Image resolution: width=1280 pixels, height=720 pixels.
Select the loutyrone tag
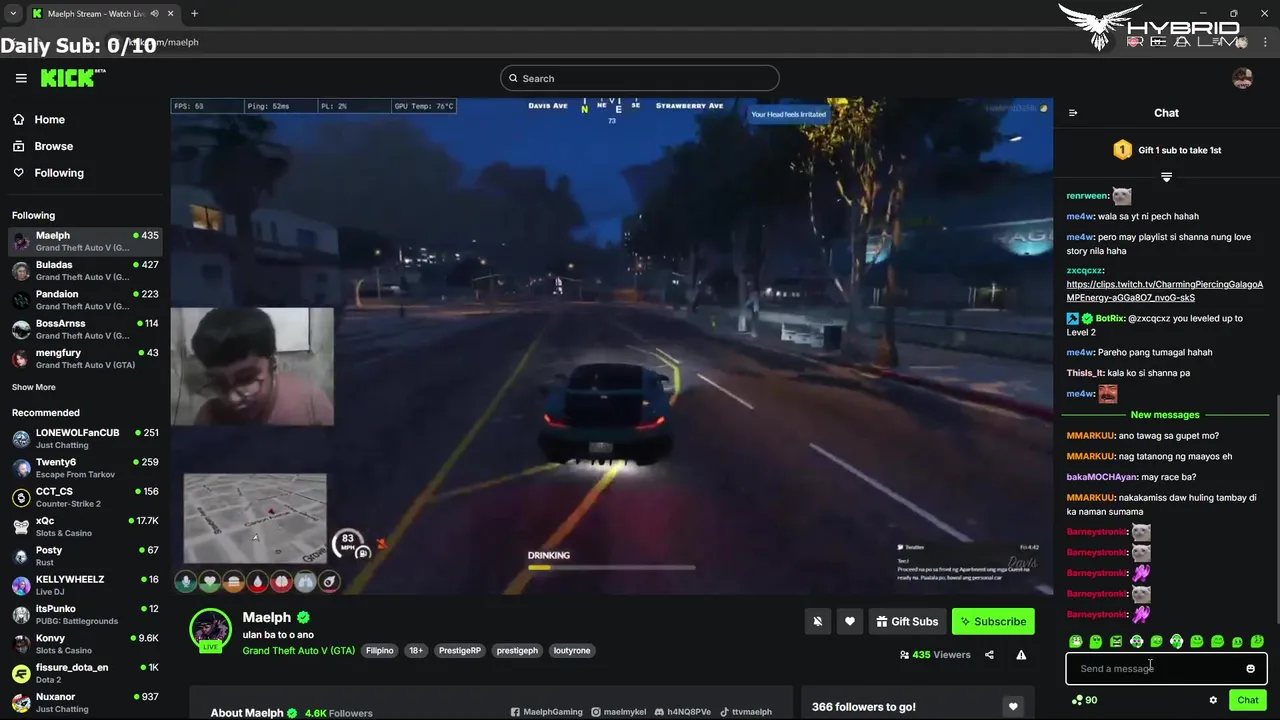[572, 650]
